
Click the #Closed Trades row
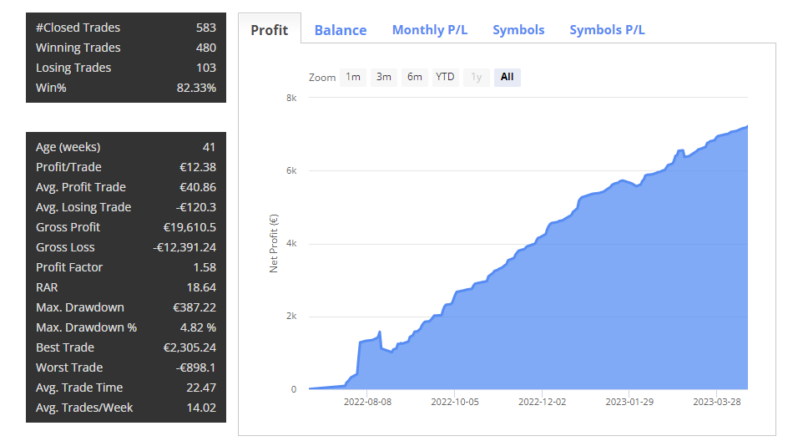point(126,27)
